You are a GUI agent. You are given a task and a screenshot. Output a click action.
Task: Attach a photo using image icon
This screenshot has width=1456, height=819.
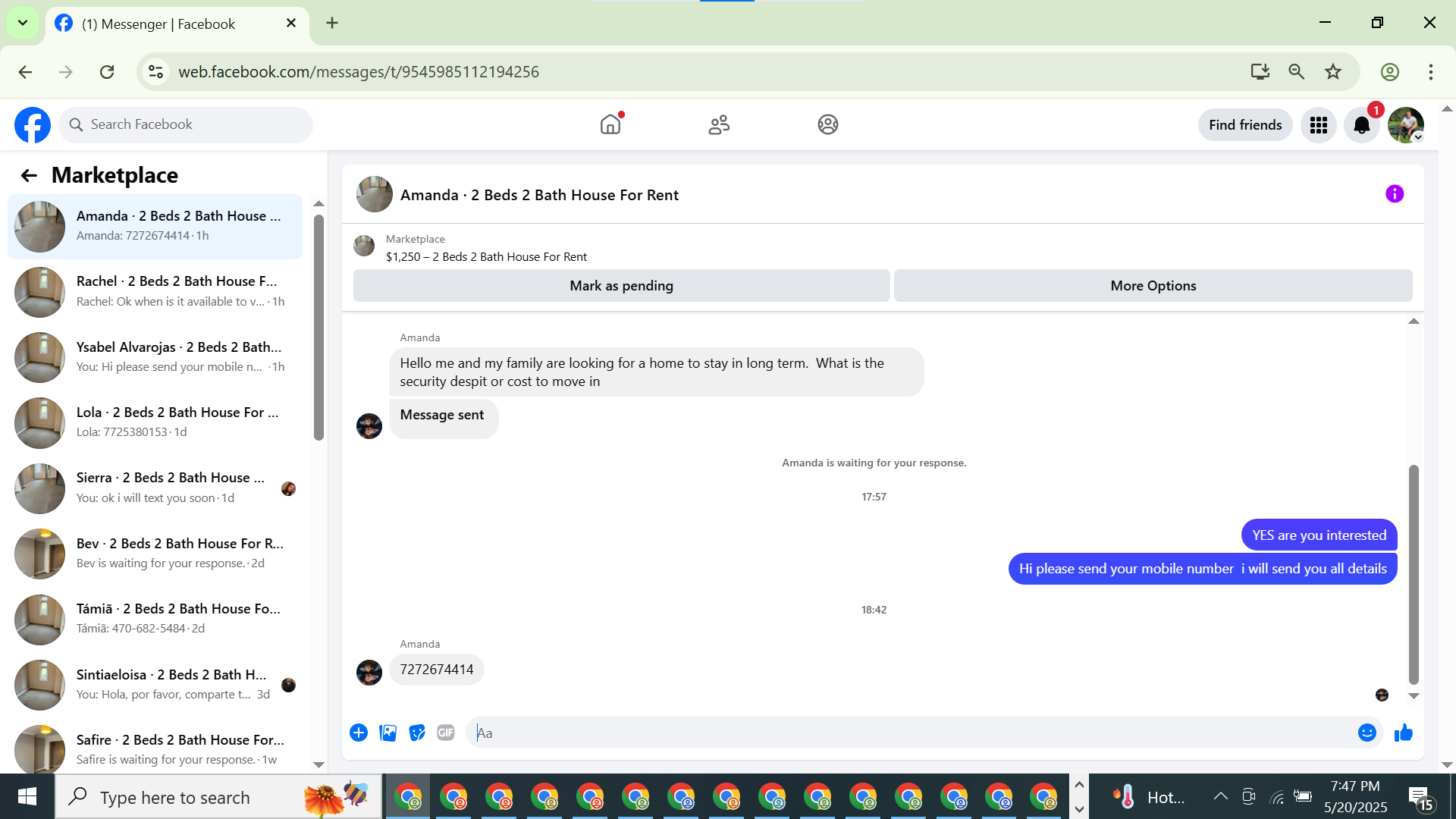coord(388,733)
